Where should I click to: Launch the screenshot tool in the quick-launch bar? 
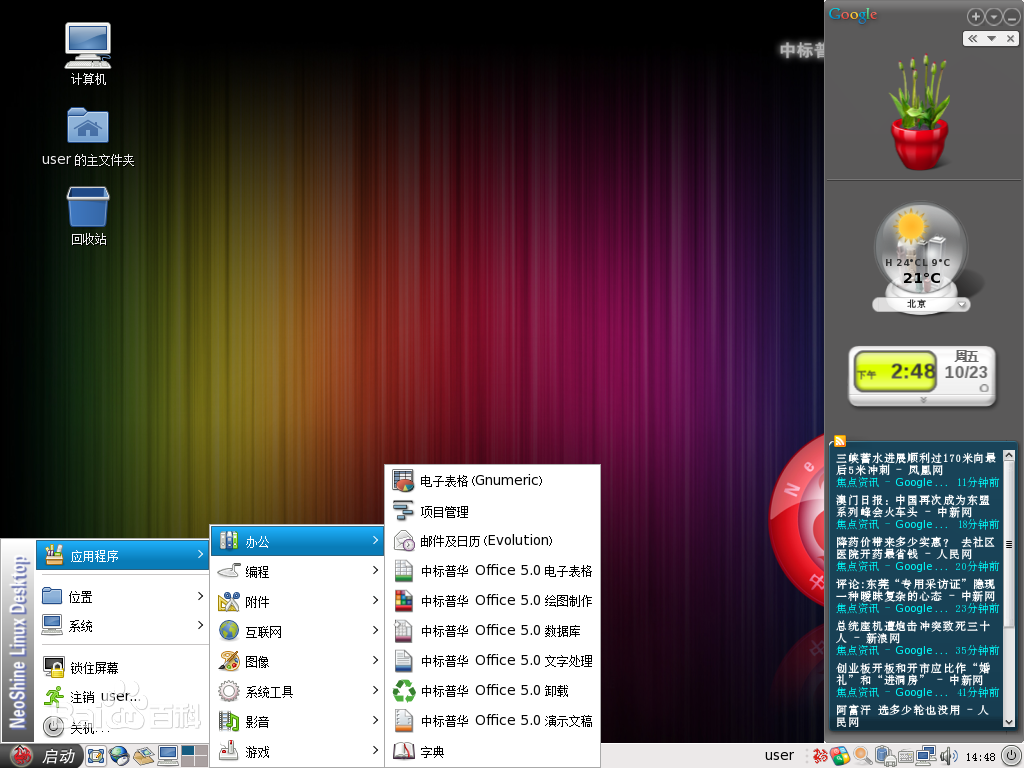point(96,756)
